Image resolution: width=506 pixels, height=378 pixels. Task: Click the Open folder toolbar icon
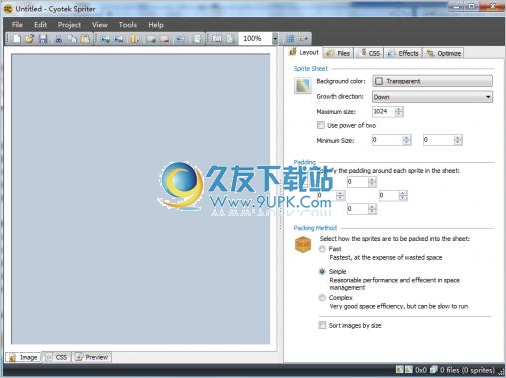pyautogui.click(x=30, y=39)
